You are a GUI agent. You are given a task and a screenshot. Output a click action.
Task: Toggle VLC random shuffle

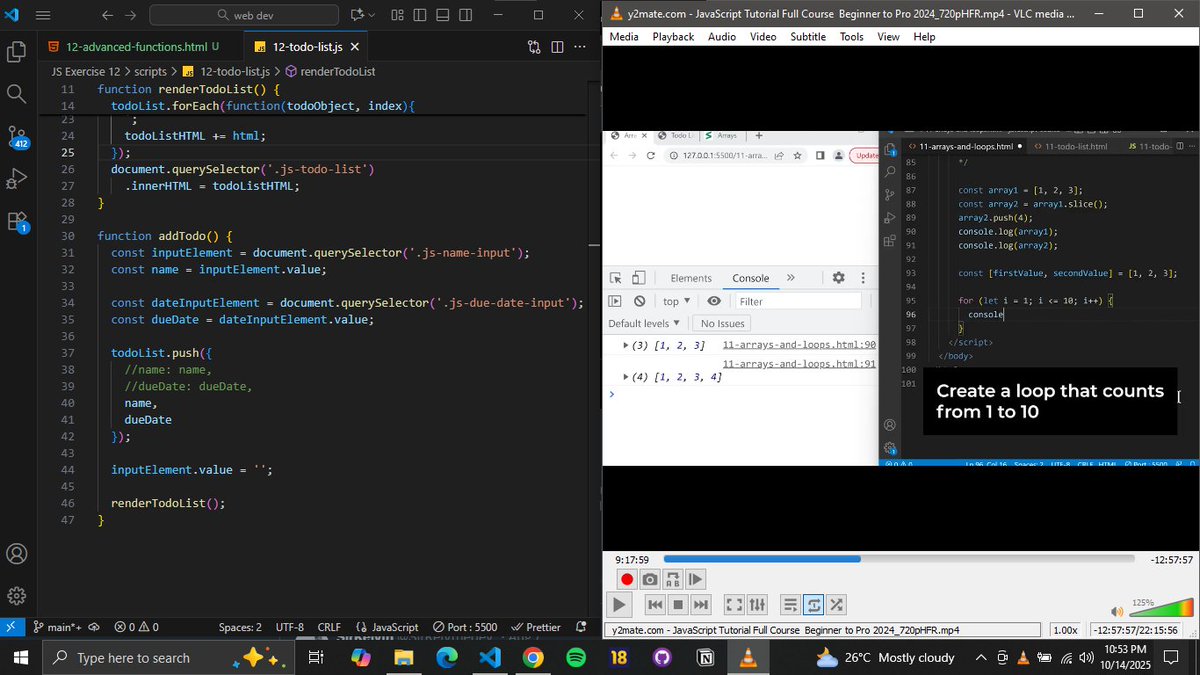[x=836, y=604]
